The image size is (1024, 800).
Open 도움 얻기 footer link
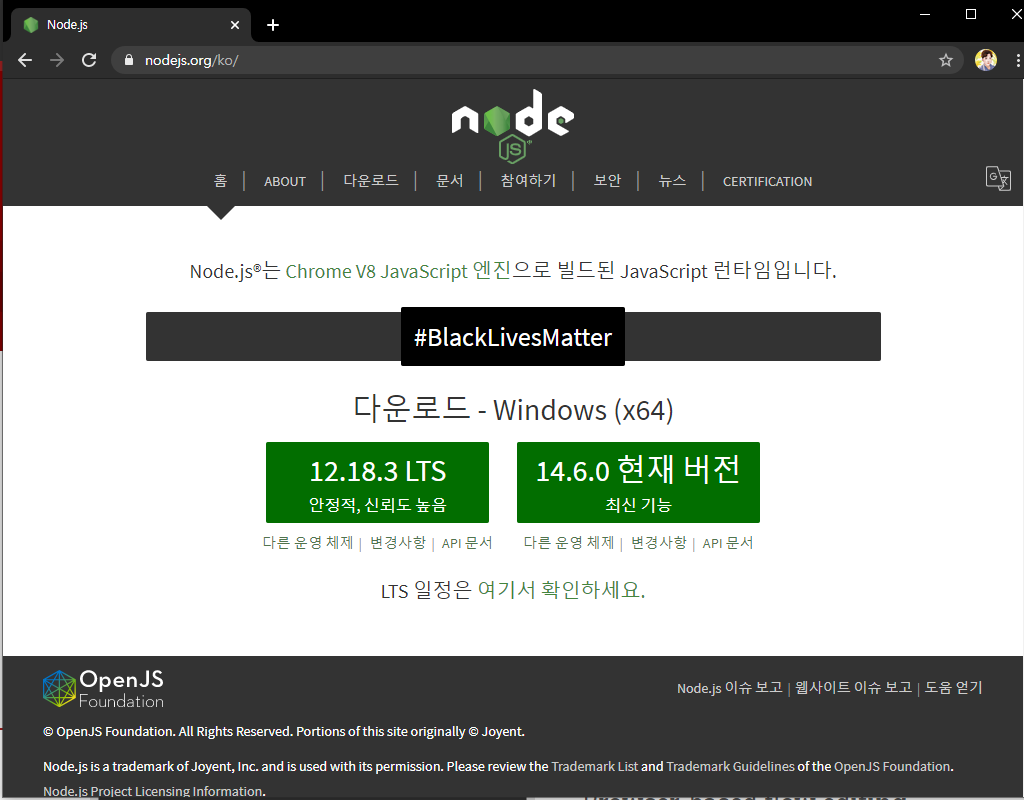pyautogui.click(x=953, y=688)
